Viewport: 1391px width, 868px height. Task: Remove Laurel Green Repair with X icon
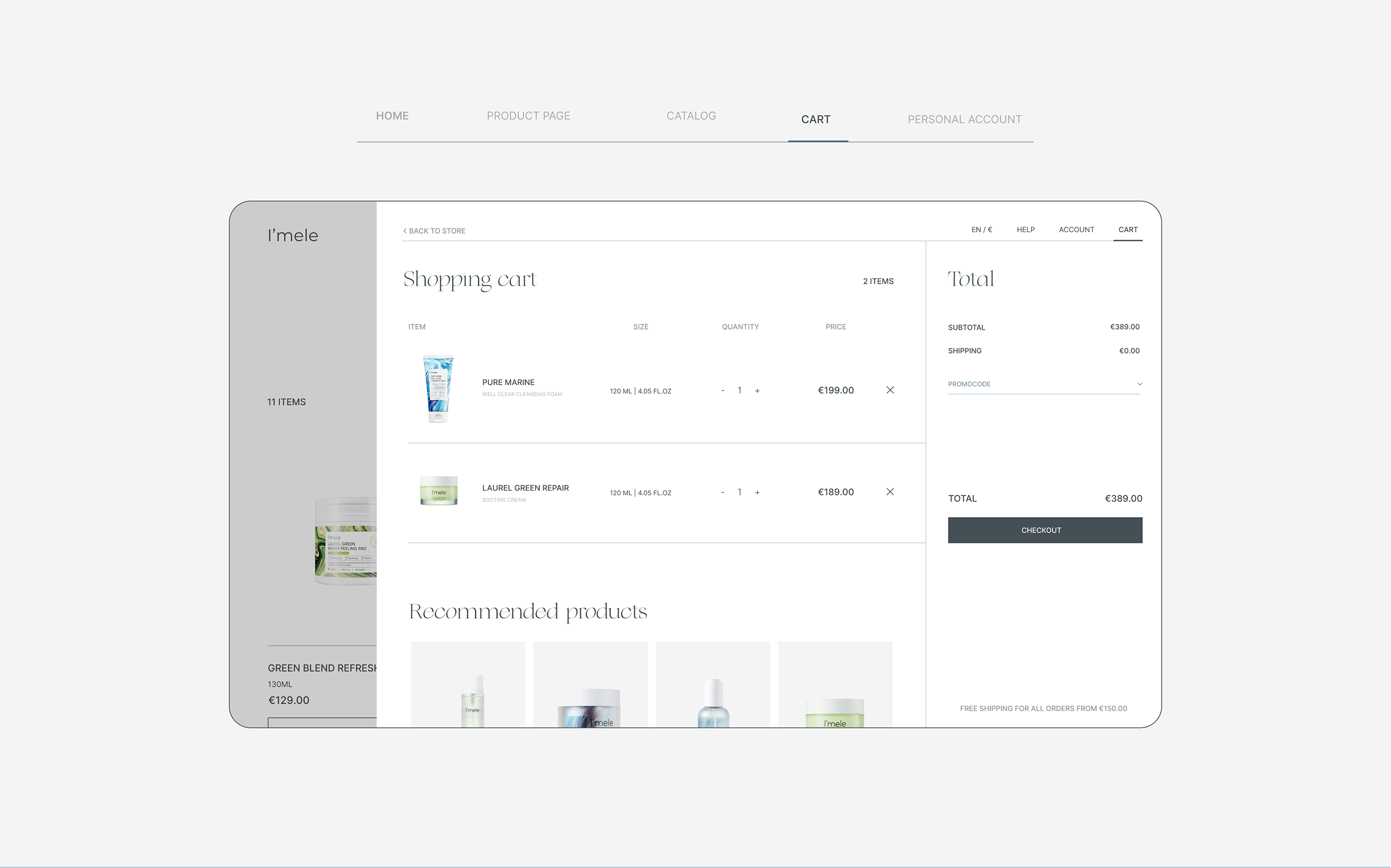889,492
